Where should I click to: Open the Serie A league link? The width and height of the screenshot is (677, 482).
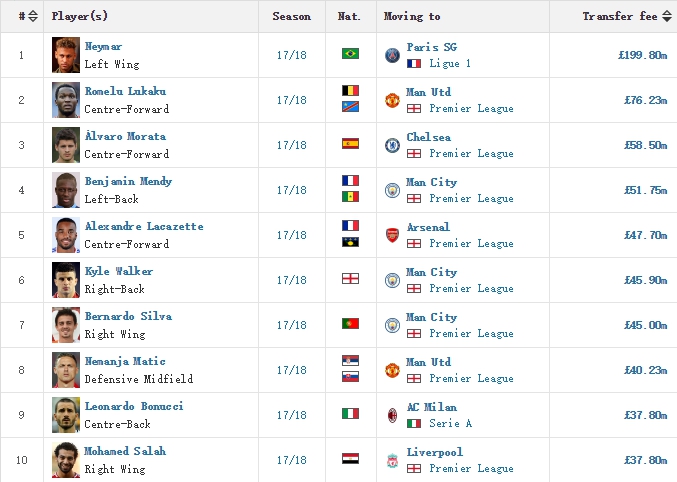point(450,423)
